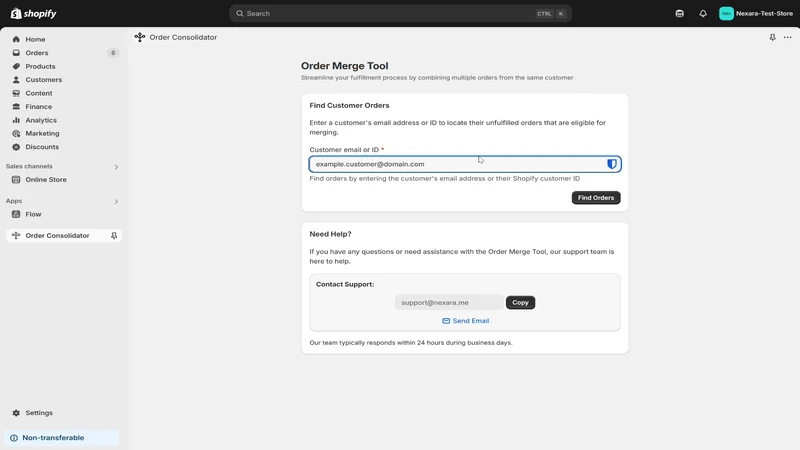Viewport: 800px width, 450px height.
Task: Click the Finance bank icon
Action: coord(16,107)
